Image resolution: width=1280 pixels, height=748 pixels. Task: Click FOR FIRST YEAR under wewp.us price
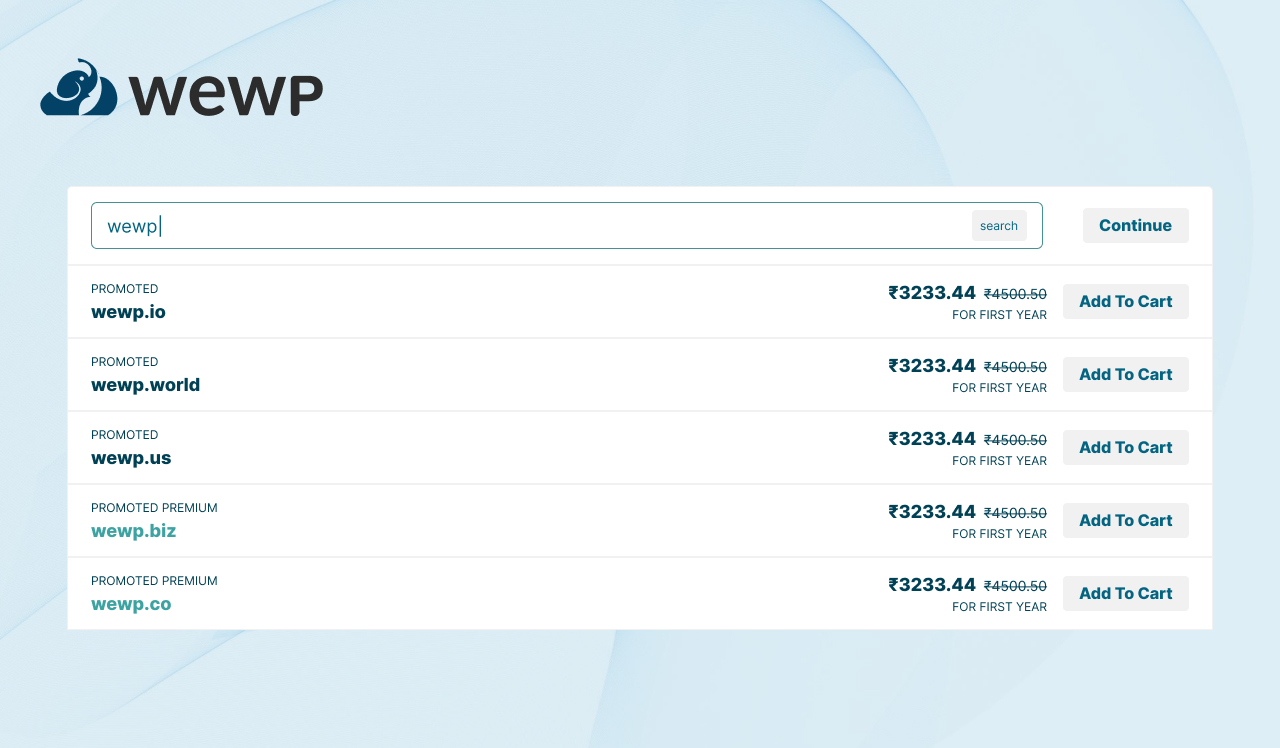[999, 460]
